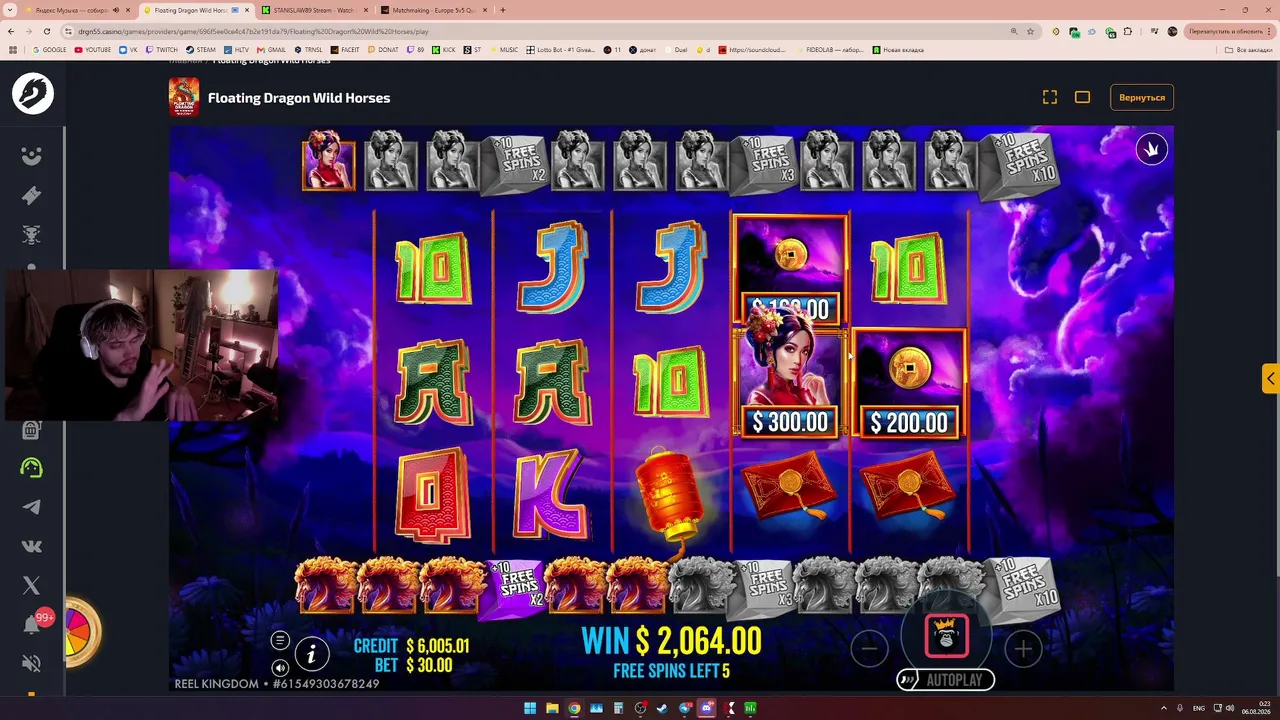Screen dimensions: 1280x720
Task: Decrease the bet with minus button
Action: point(869,649)
